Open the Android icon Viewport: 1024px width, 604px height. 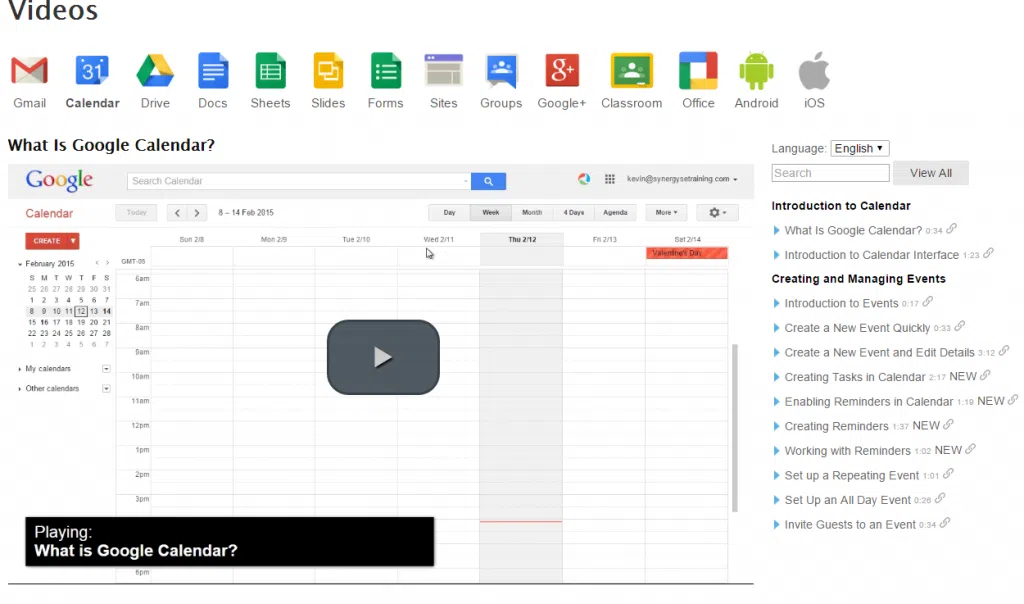[756, 71]
